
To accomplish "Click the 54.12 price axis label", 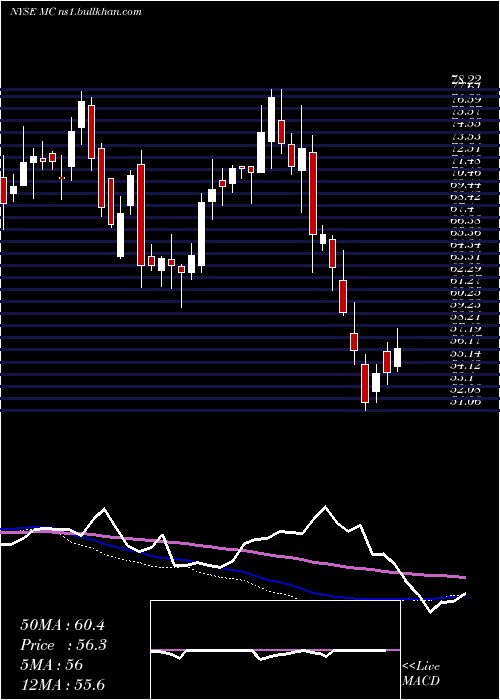I will [466, 365].
